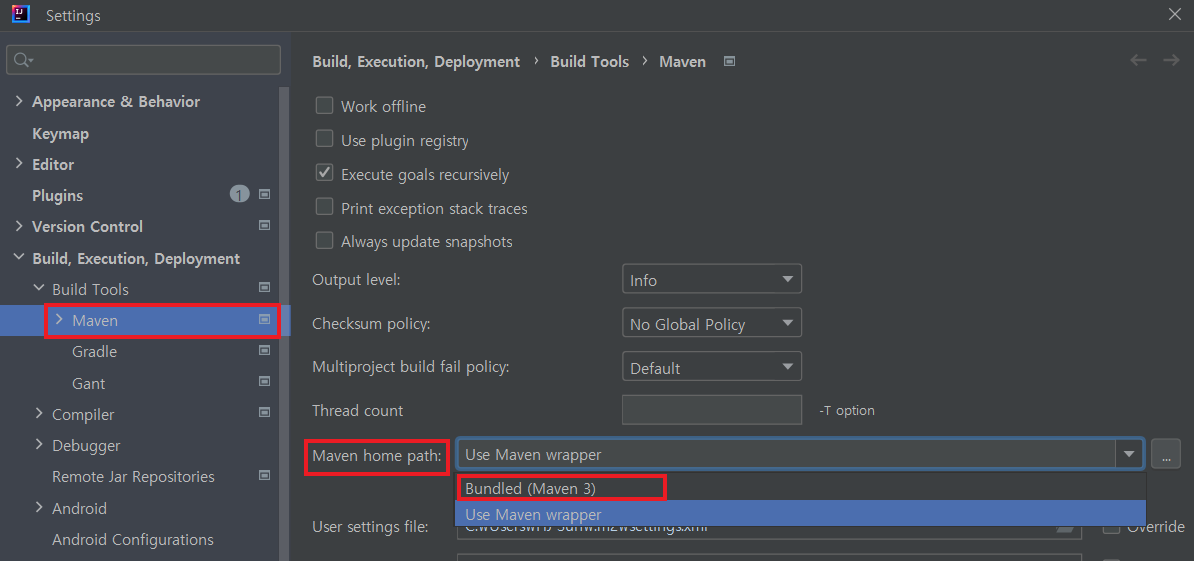Click the 'Maven home path:' label
The image size is (1194, 561).
377,456
